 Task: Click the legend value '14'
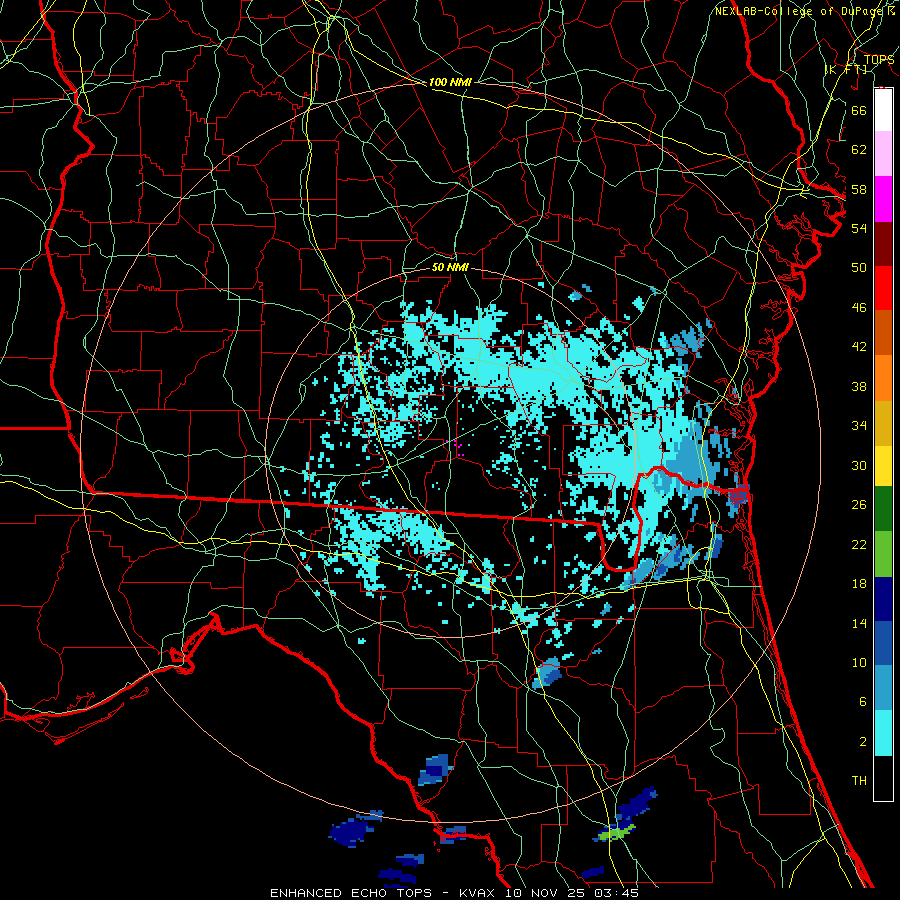click(x=859, y=623)
